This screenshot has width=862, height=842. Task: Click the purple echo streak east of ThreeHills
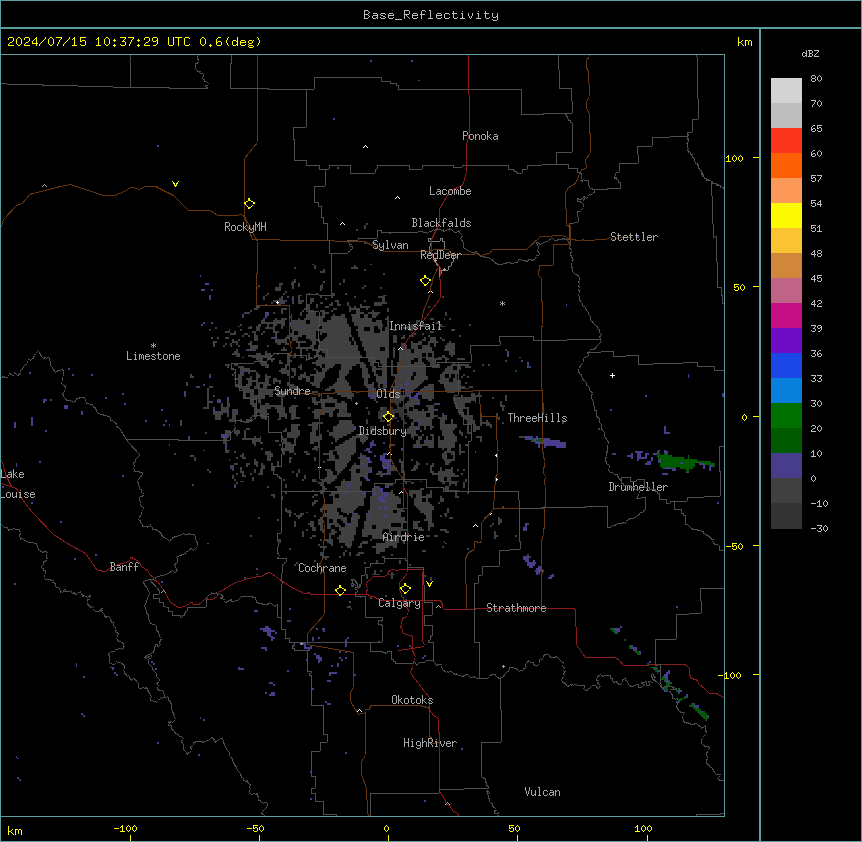coord(543,441)
